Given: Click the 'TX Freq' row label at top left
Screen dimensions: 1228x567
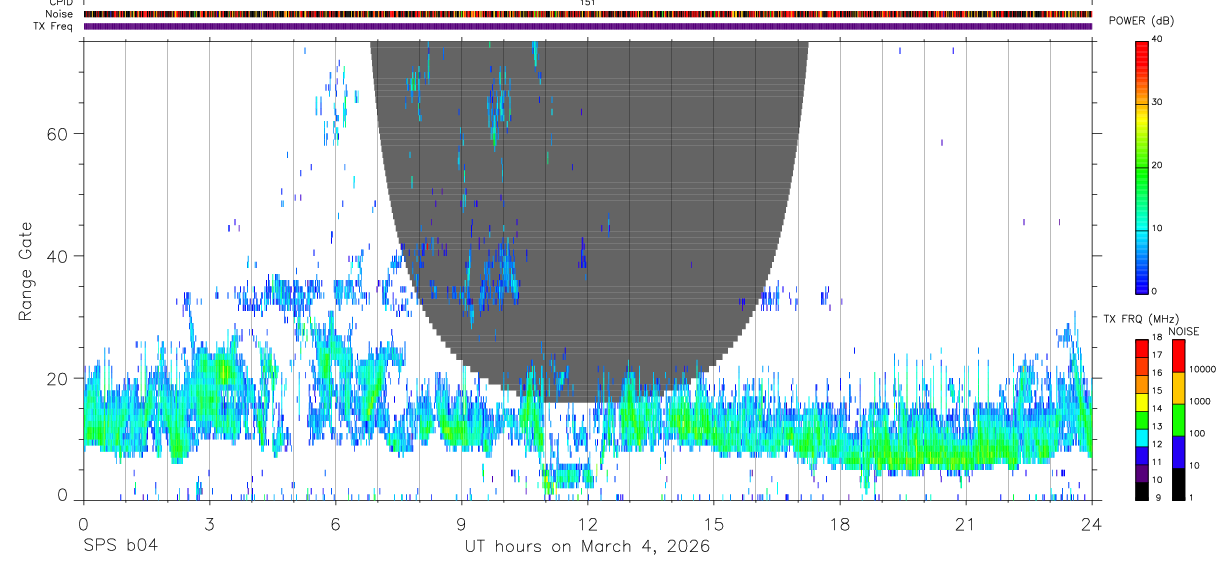Looking at the screenshot, I should coord(55,26).
